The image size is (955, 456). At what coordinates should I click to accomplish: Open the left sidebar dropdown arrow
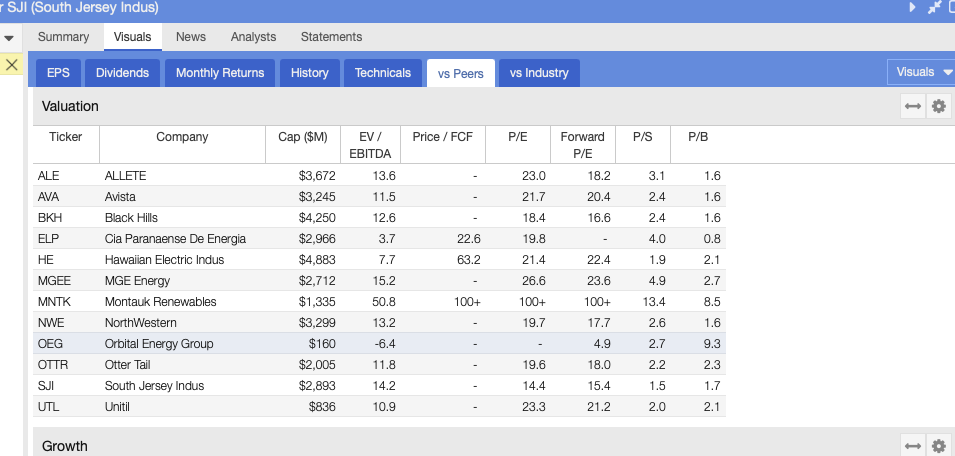click(9, 38)
